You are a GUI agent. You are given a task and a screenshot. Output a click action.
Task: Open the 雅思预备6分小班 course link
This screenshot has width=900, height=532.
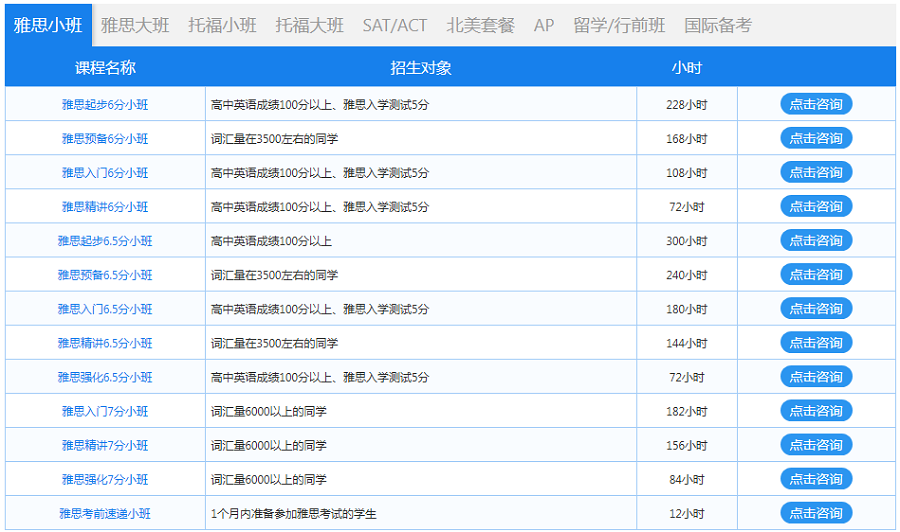click(x=105, y=138)
